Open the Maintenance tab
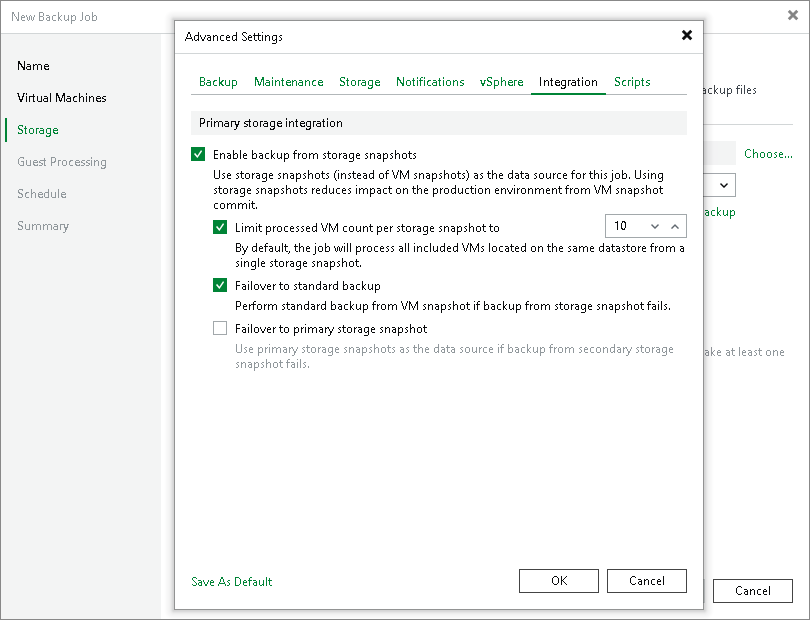 pos(288,82)
